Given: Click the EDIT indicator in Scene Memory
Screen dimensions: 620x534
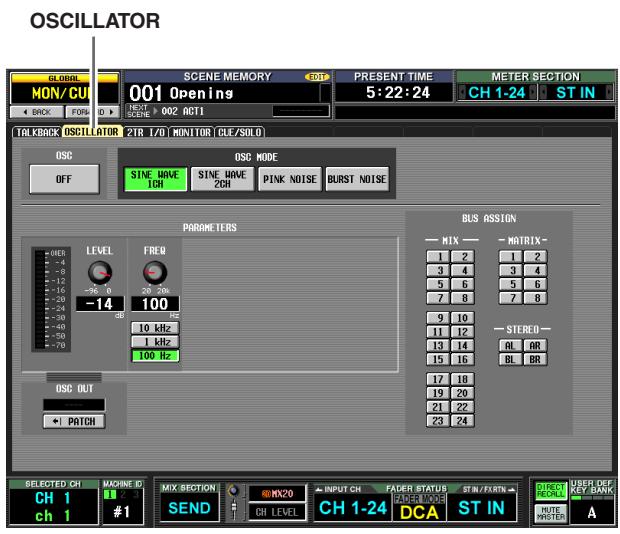Looking at the screenshot, I should click(317, 77).
